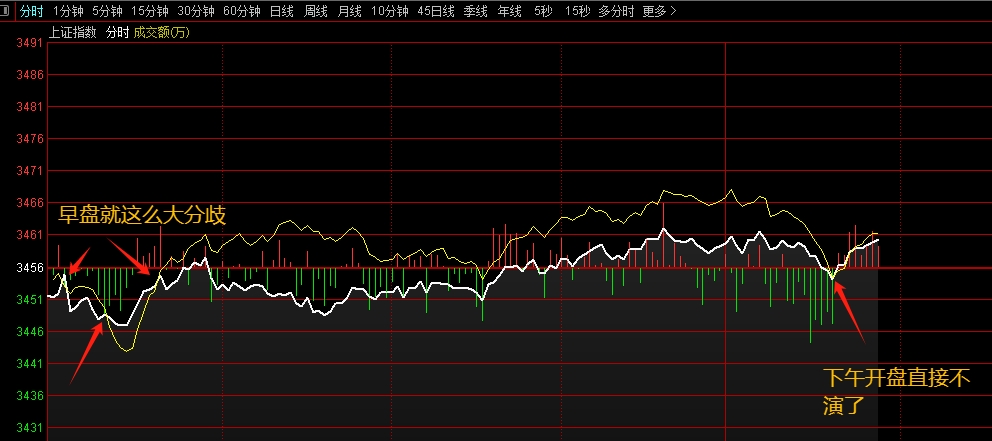The image size is (992, 441).
Task: Switch to the 5秒 period
Action: [x=543, y=11]
